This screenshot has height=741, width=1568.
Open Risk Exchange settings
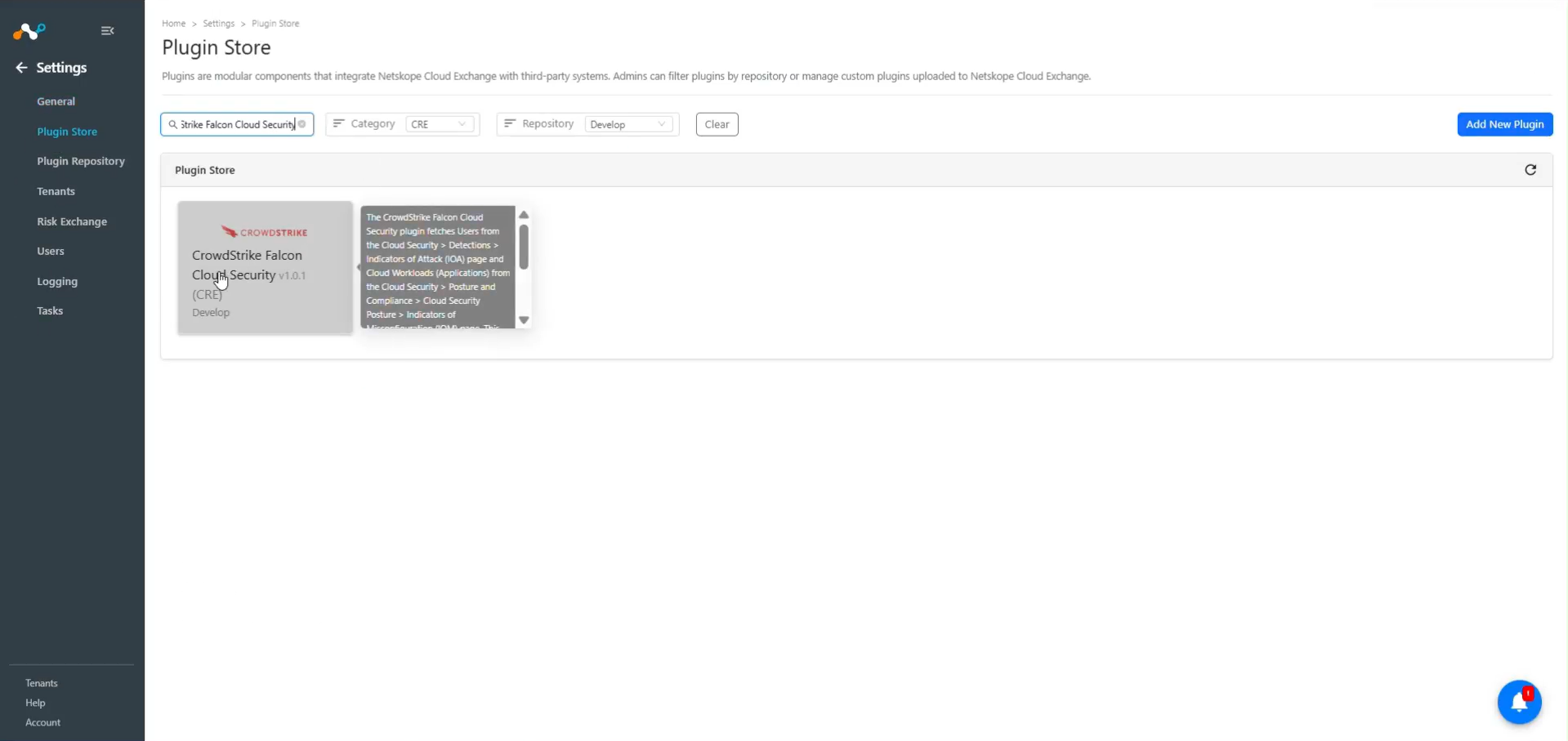[72, 221]
